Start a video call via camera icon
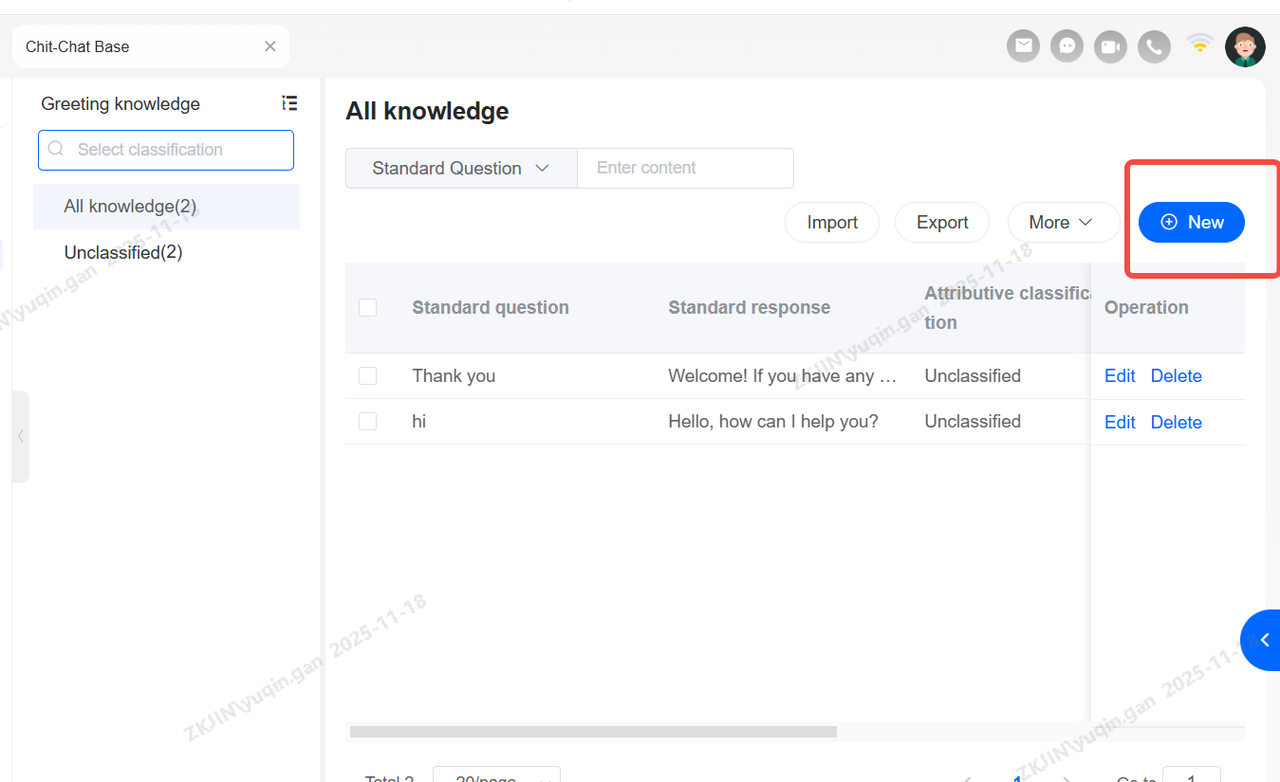This screenshot has height=782, width=1280. [x=1110, y=46]
